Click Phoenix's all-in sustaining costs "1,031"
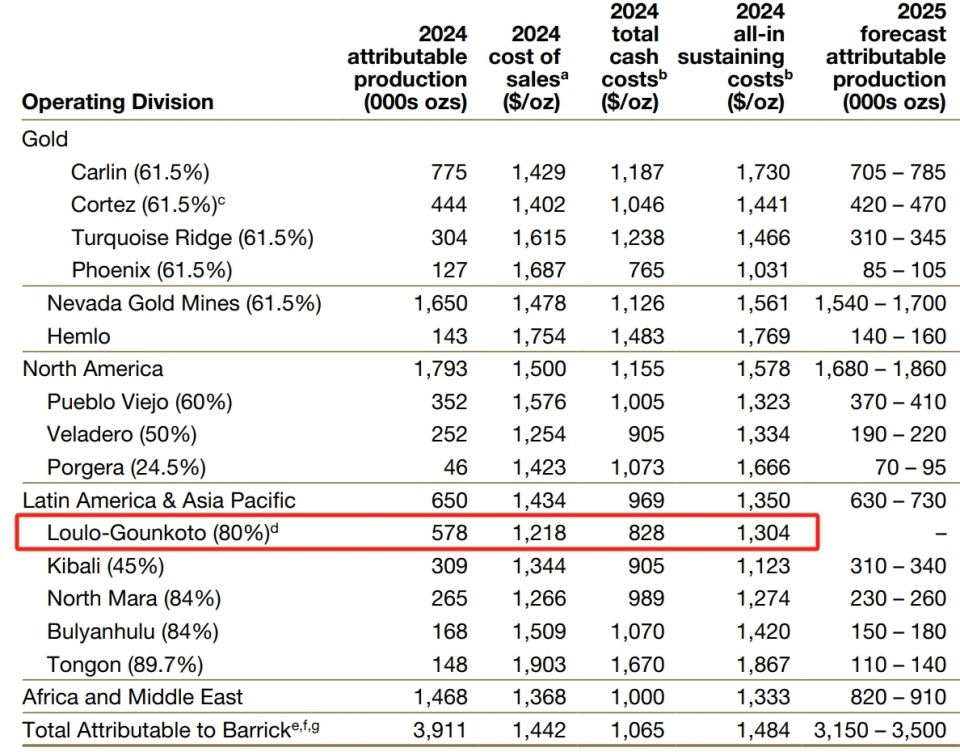Viewport: 960px width, 752px height. (x=763, y=270)
